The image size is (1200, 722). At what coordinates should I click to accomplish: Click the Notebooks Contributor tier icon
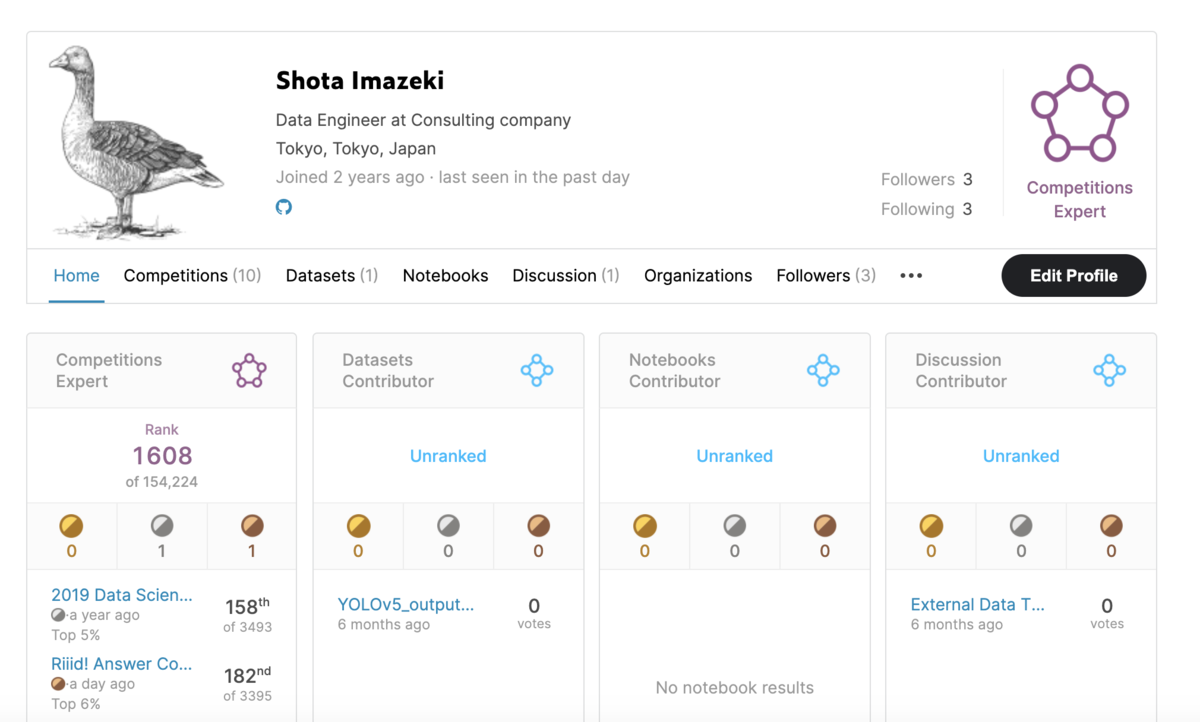pyautogui.click(x=823, y=371)
